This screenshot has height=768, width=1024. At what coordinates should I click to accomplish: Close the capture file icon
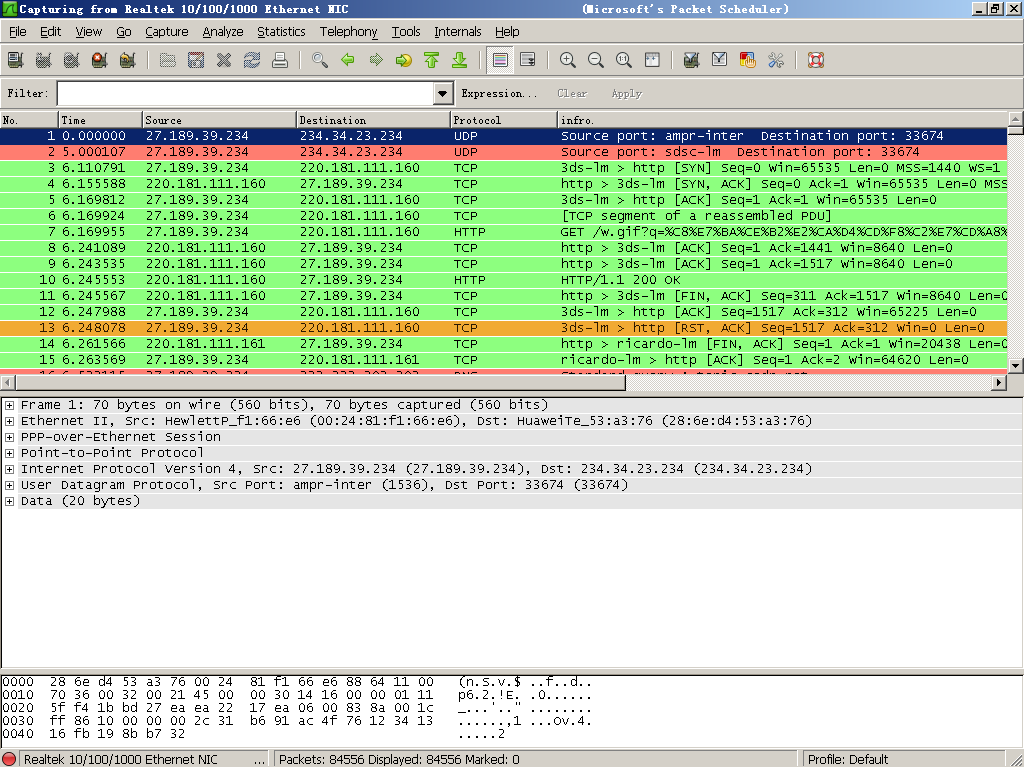(x=224, y=60)
